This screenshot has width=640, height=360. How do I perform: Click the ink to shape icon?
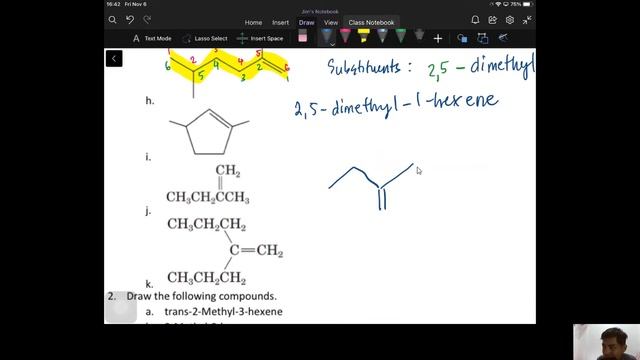point(482,38)
